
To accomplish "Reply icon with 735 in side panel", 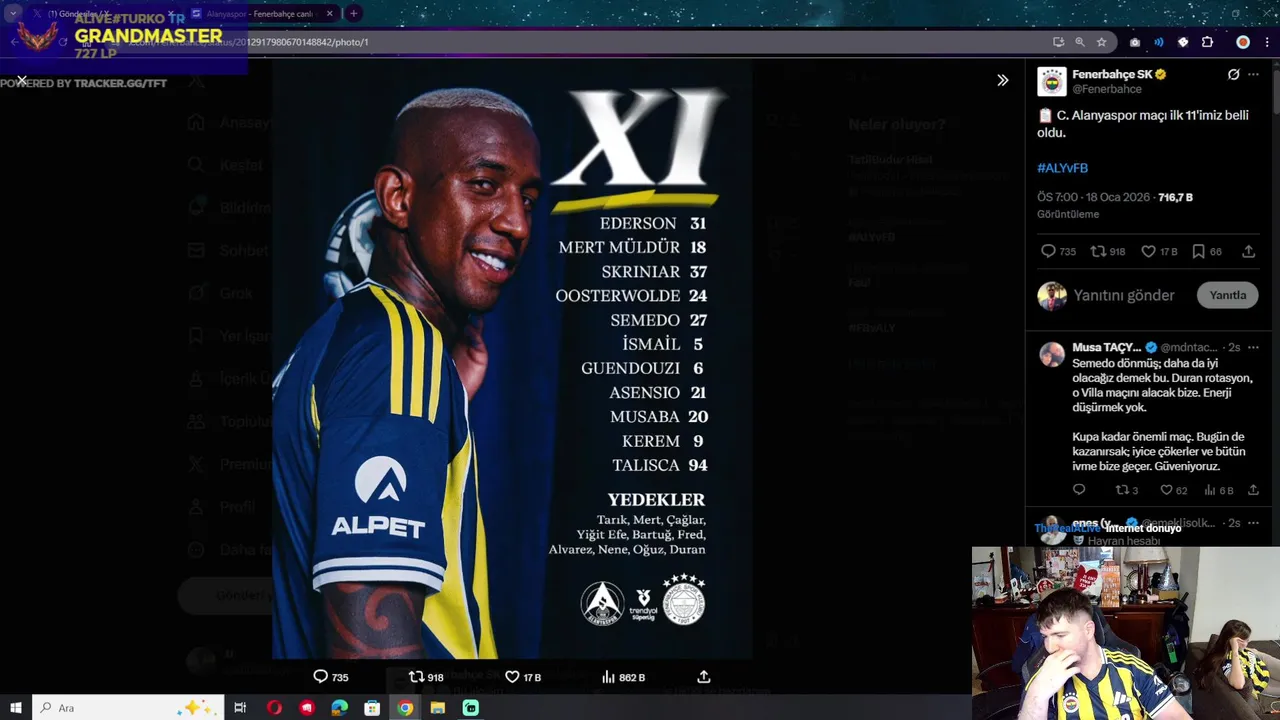I will (1048, 252).
